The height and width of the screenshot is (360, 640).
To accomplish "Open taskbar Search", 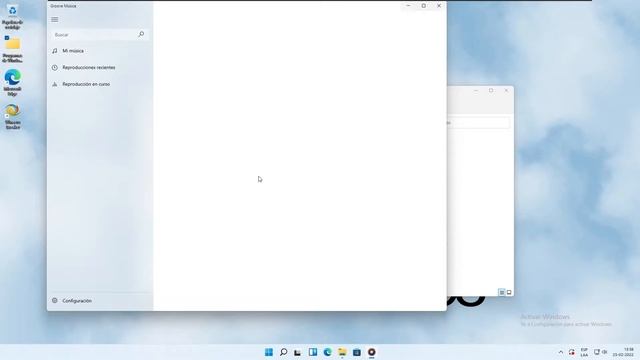I will (283, 352).
